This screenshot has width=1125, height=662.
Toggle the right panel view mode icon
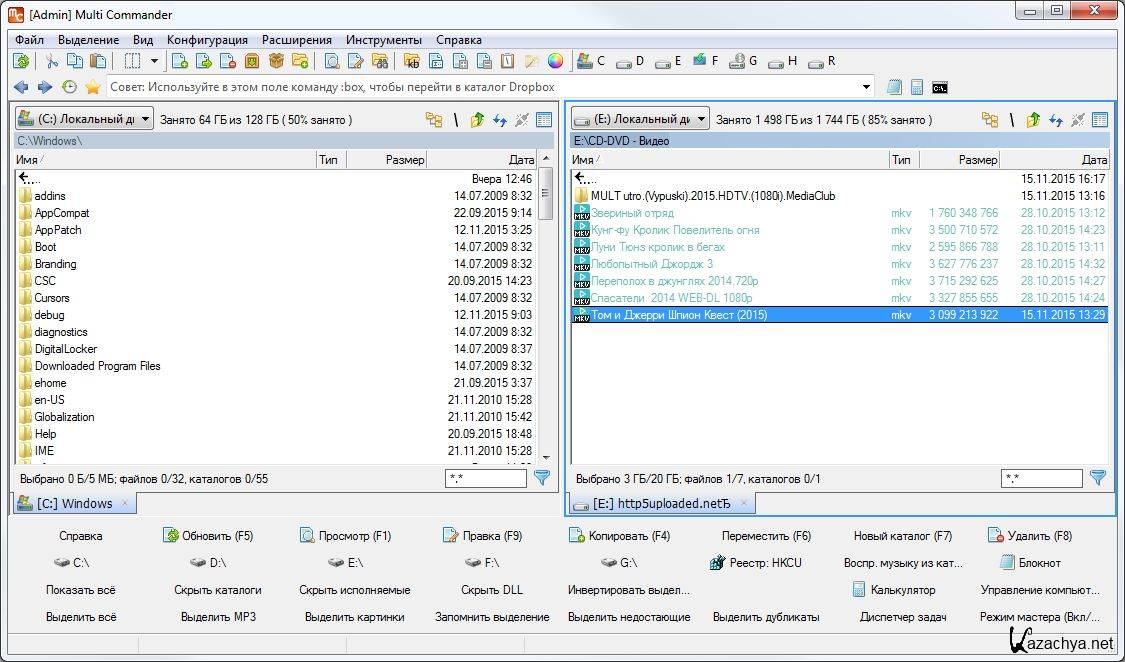(x=1100, y=120)
